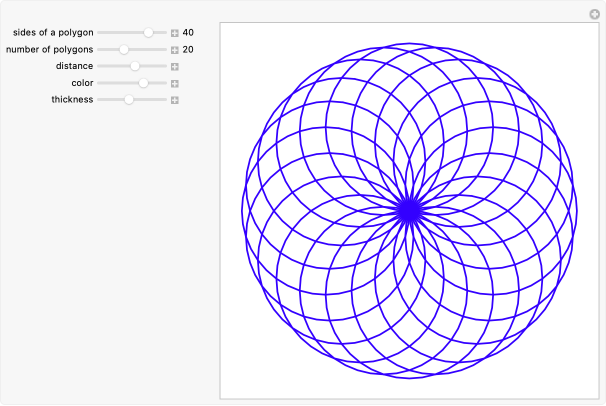Image resolution: width=606 pixels, height=406 pixels.
Task: Click the 'color' slider thumb
Action: (x=143, y=82)
